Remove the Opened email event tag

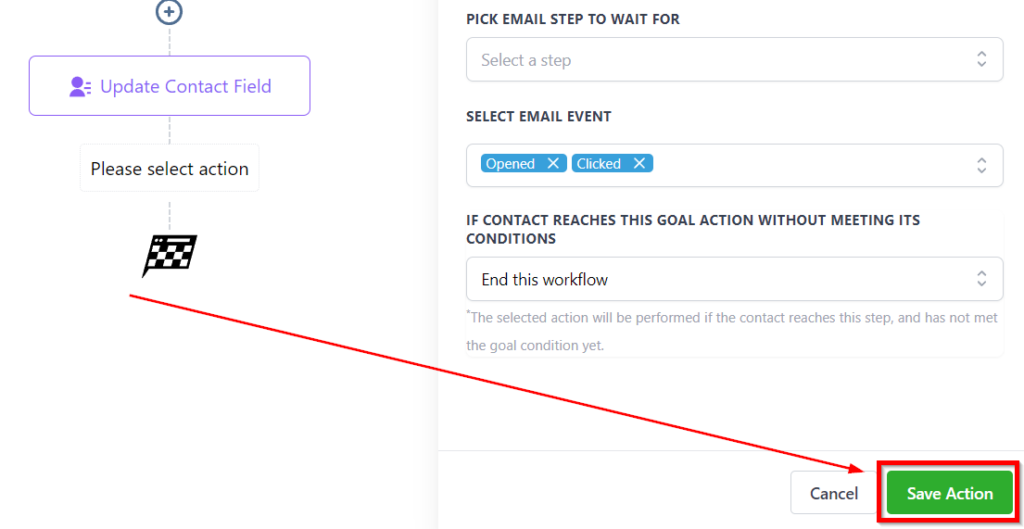[x=552, y=164]
